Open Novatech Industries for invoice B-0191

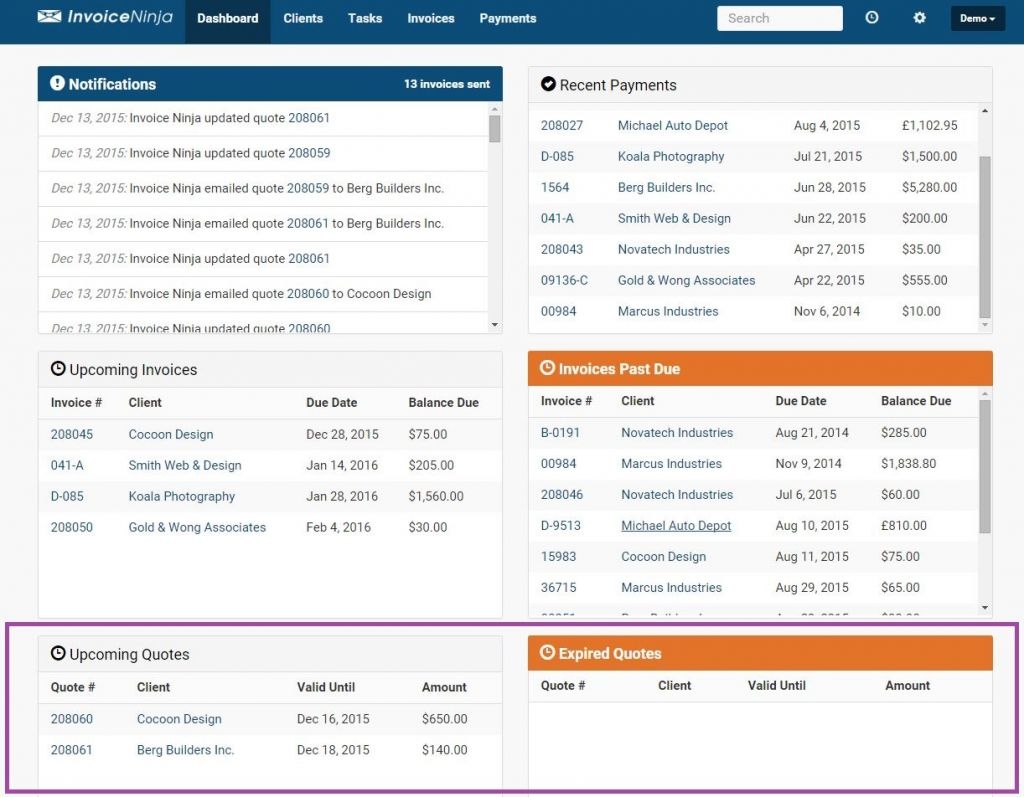(x=677, y=432)
